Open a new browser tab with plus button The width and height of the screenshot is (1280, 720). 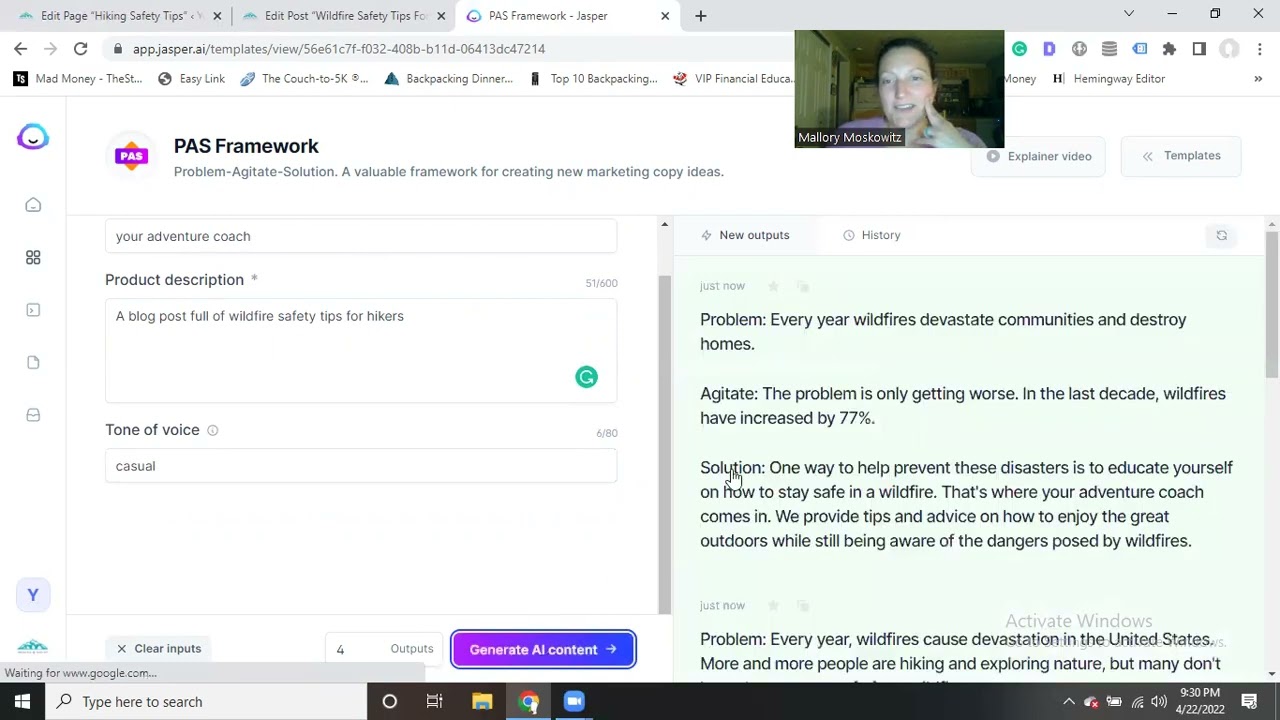point(700,15)
